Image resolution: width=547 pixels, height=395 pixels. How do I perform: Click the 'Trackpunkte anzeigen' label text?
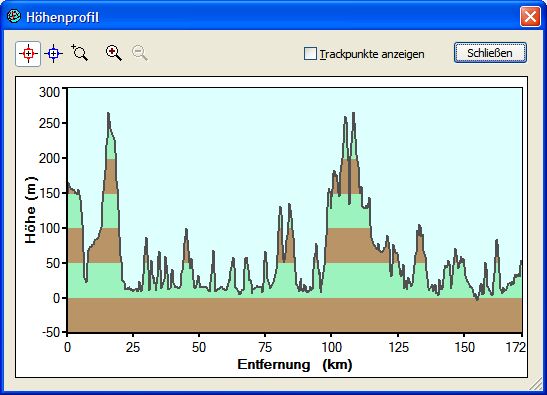[372, 54]
